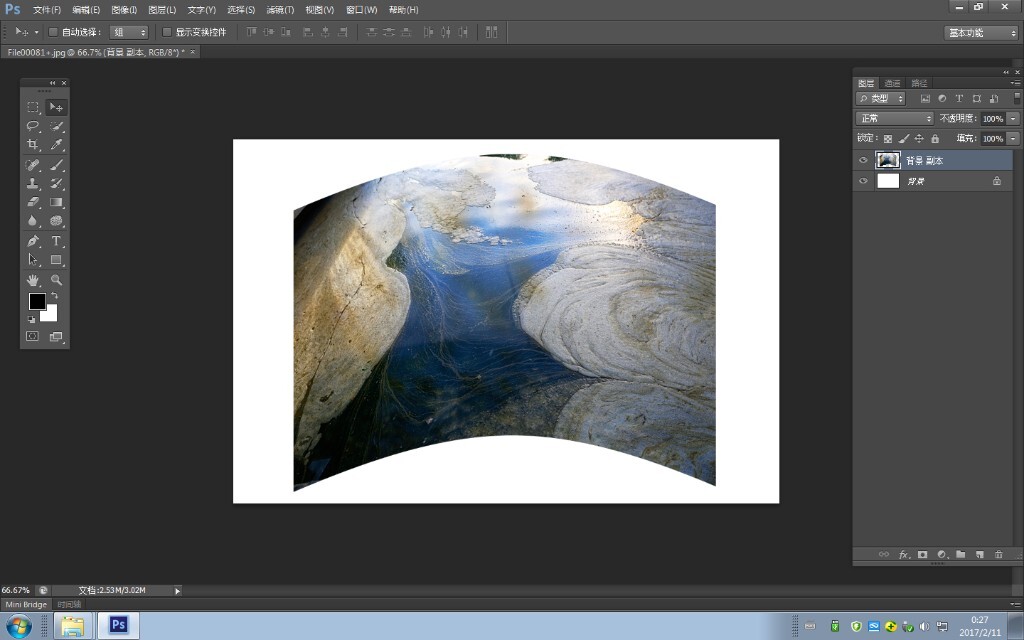This screenshot has height=640, width=1024.
Task: Select the Lasso tool
Action: pos(33,126)
